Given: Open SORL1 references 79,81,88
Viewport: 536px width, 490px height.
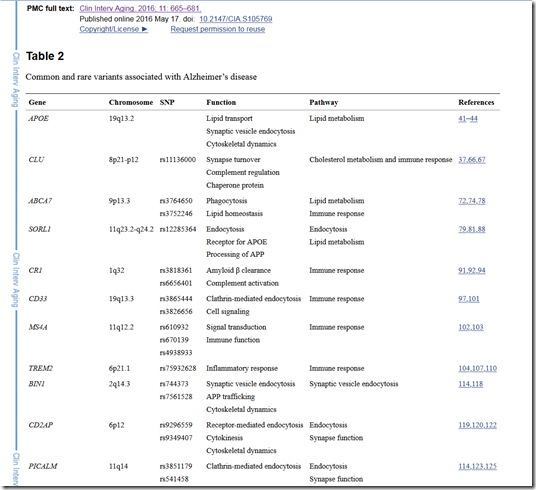Looking at the screenshot, I should coord(471,229).
